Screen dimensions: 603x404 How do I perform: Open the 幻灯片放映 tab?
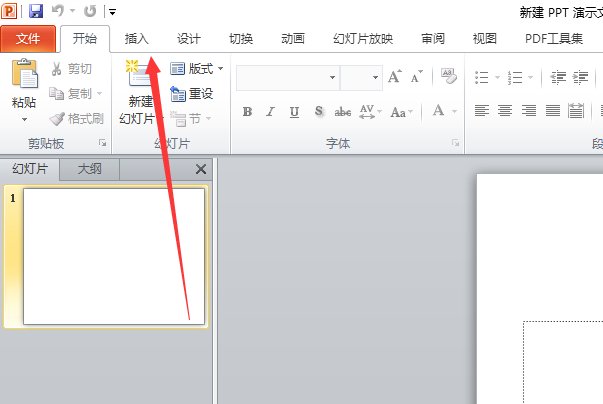(363, 38)
